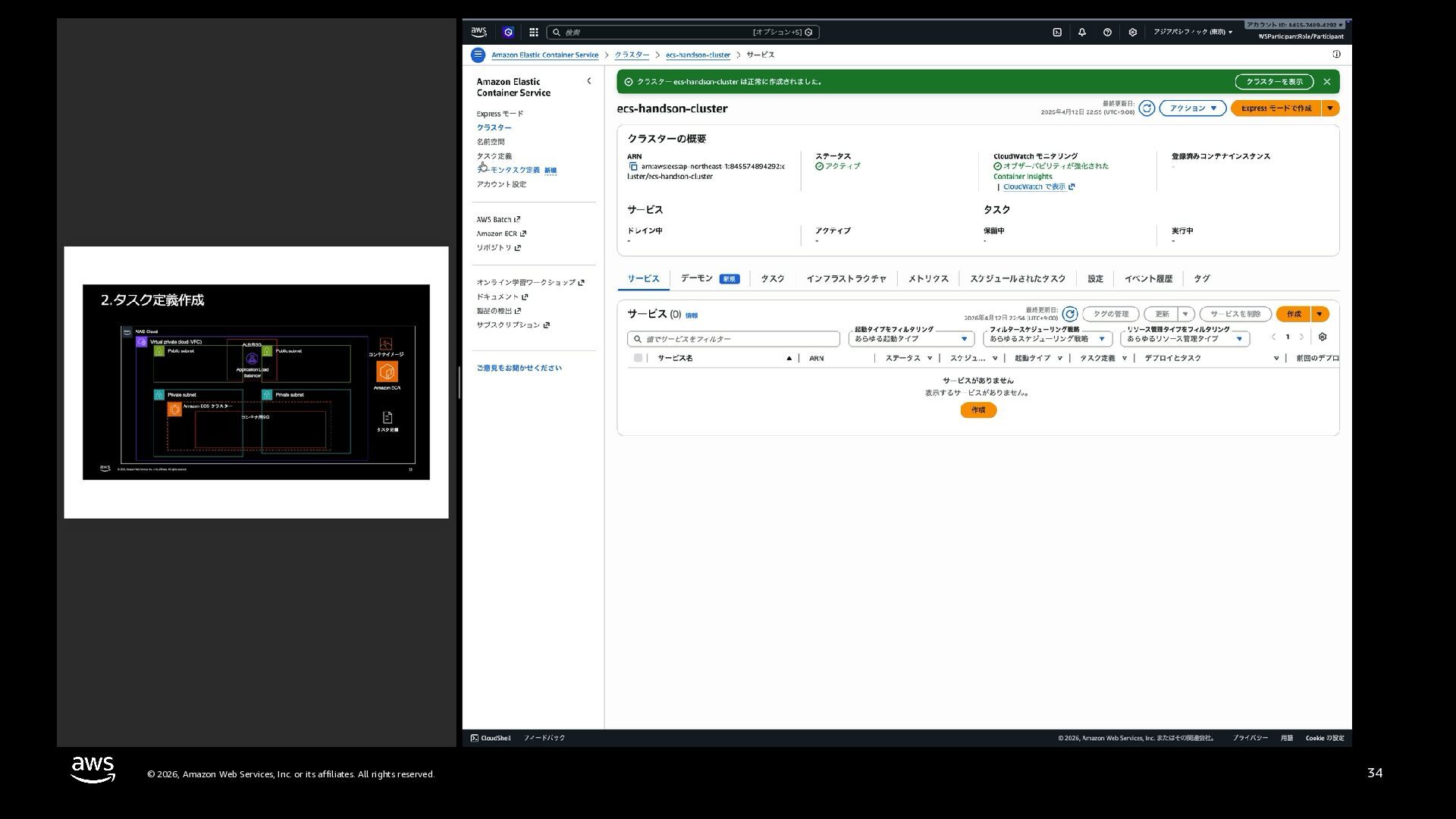Switch to the インフラストラクチャ tab
Image resolution: width=1456 pixels, height=819 pixels.
[x=846, y=279]
